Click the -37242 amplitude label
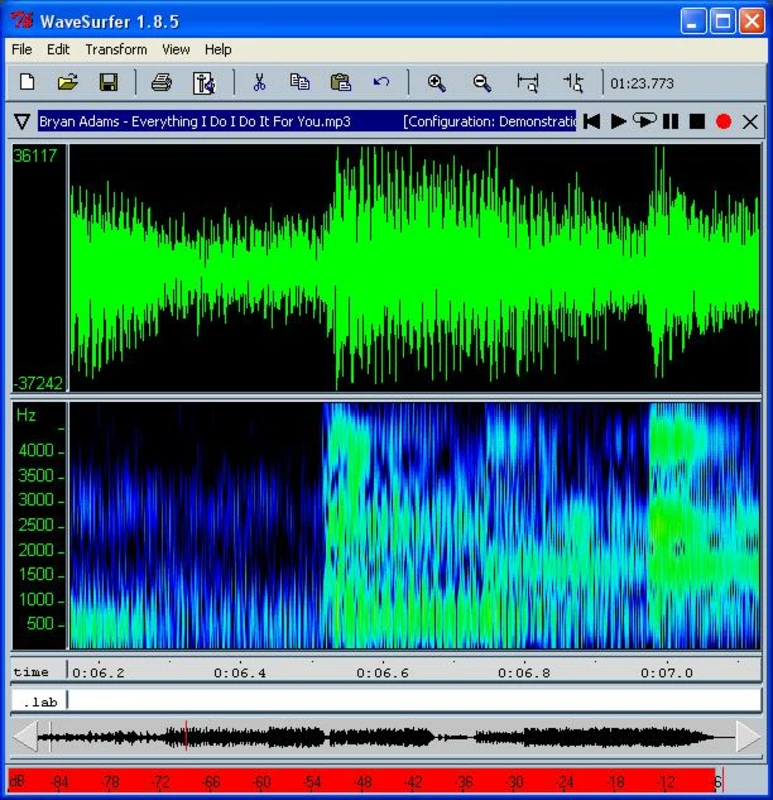The image size is (773, 800). (38, 383)
